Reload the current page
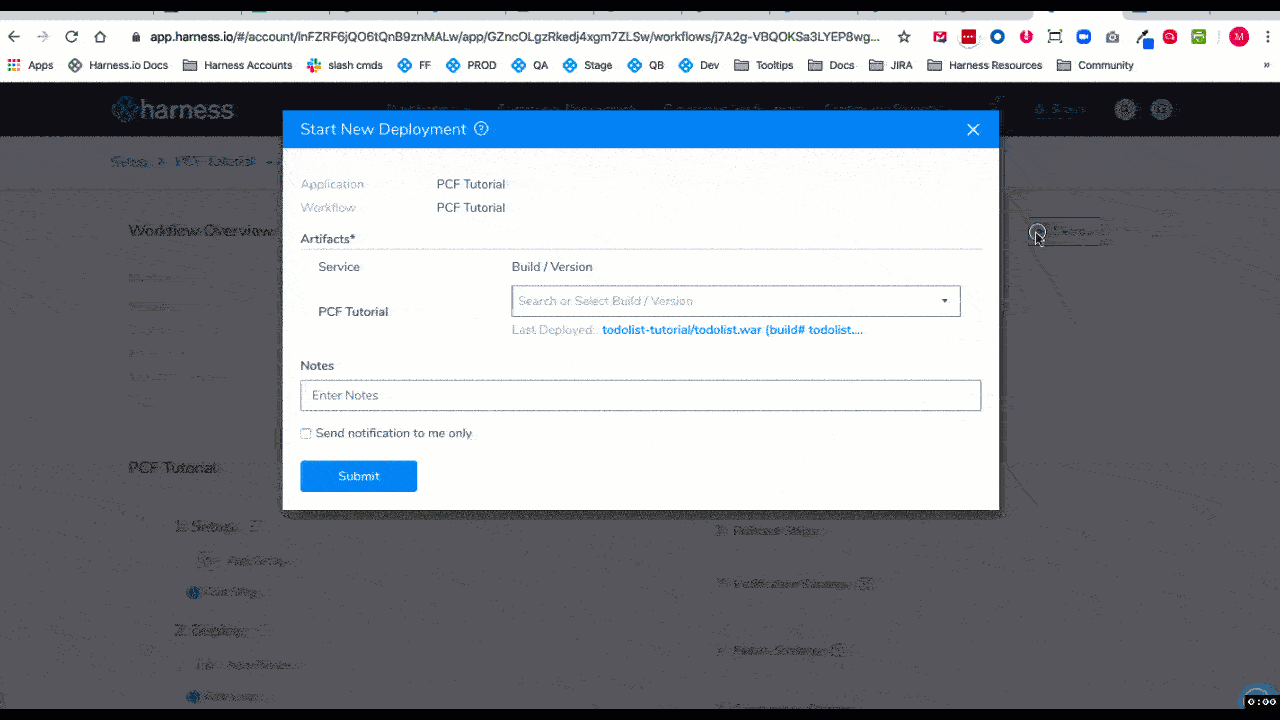This screenshot has width=1280, height=720. (x=71, y=37)
